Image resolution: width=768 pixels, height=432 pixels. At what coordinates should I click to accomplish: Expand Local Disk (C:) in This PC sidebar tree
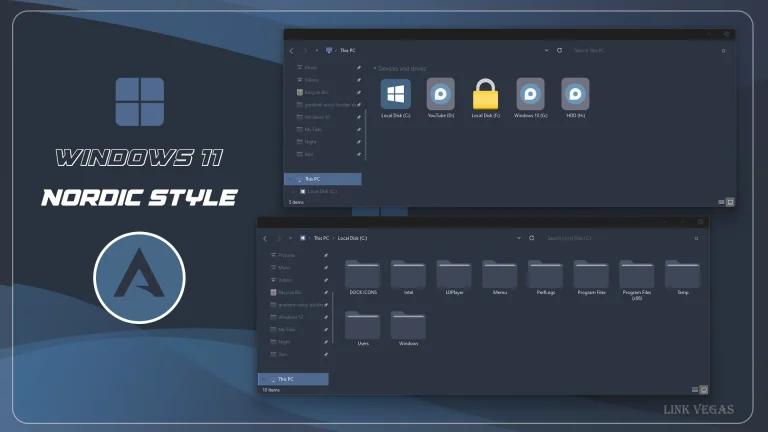click(x=293, y=192)
